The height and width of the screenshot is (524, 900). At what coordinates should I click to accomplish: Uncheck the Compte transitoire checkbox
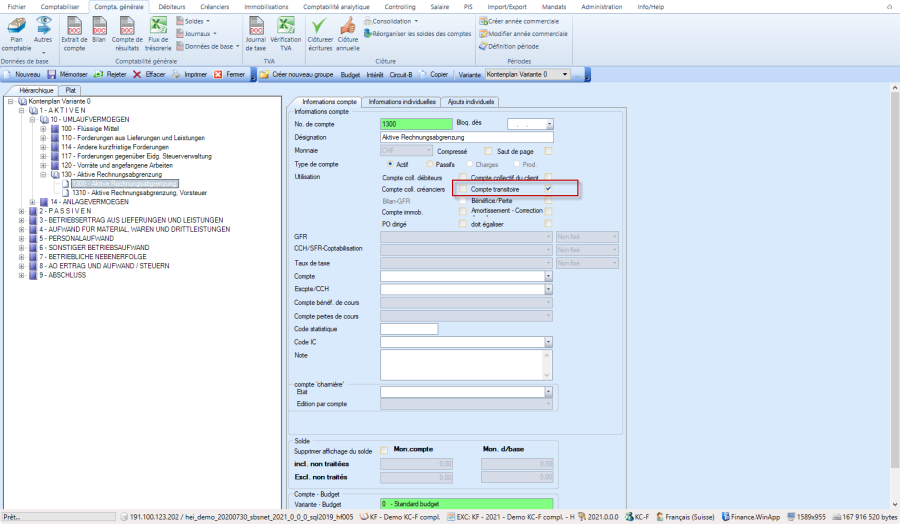point(548,189)
